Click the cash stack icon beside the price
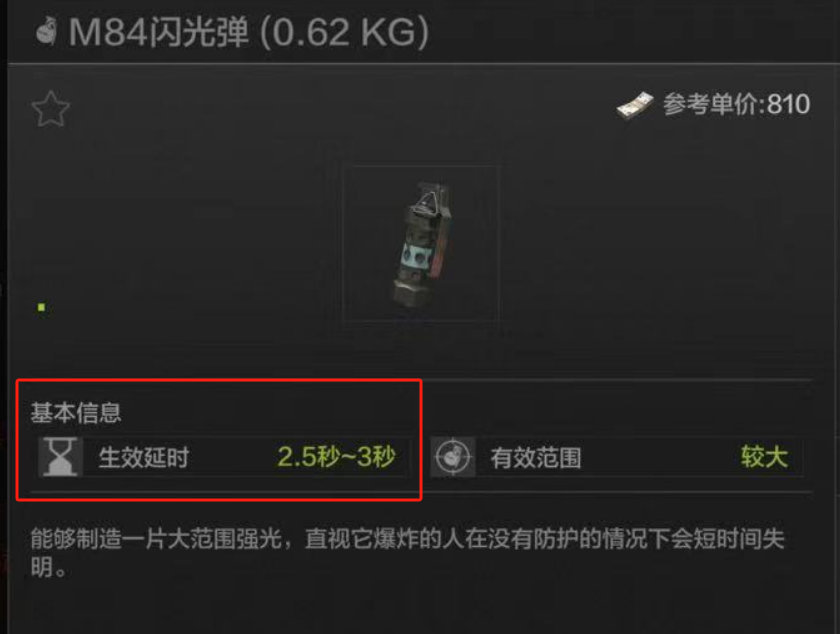Viewport: 840px width, 634px height. [635, 105]
